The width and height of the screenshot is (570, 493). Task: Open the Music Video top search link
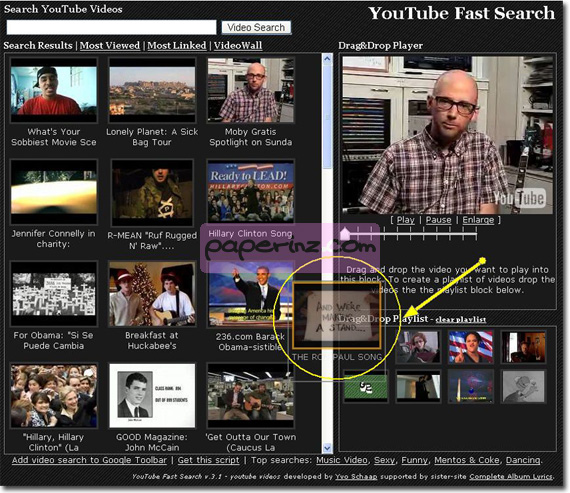coord(342,460)
